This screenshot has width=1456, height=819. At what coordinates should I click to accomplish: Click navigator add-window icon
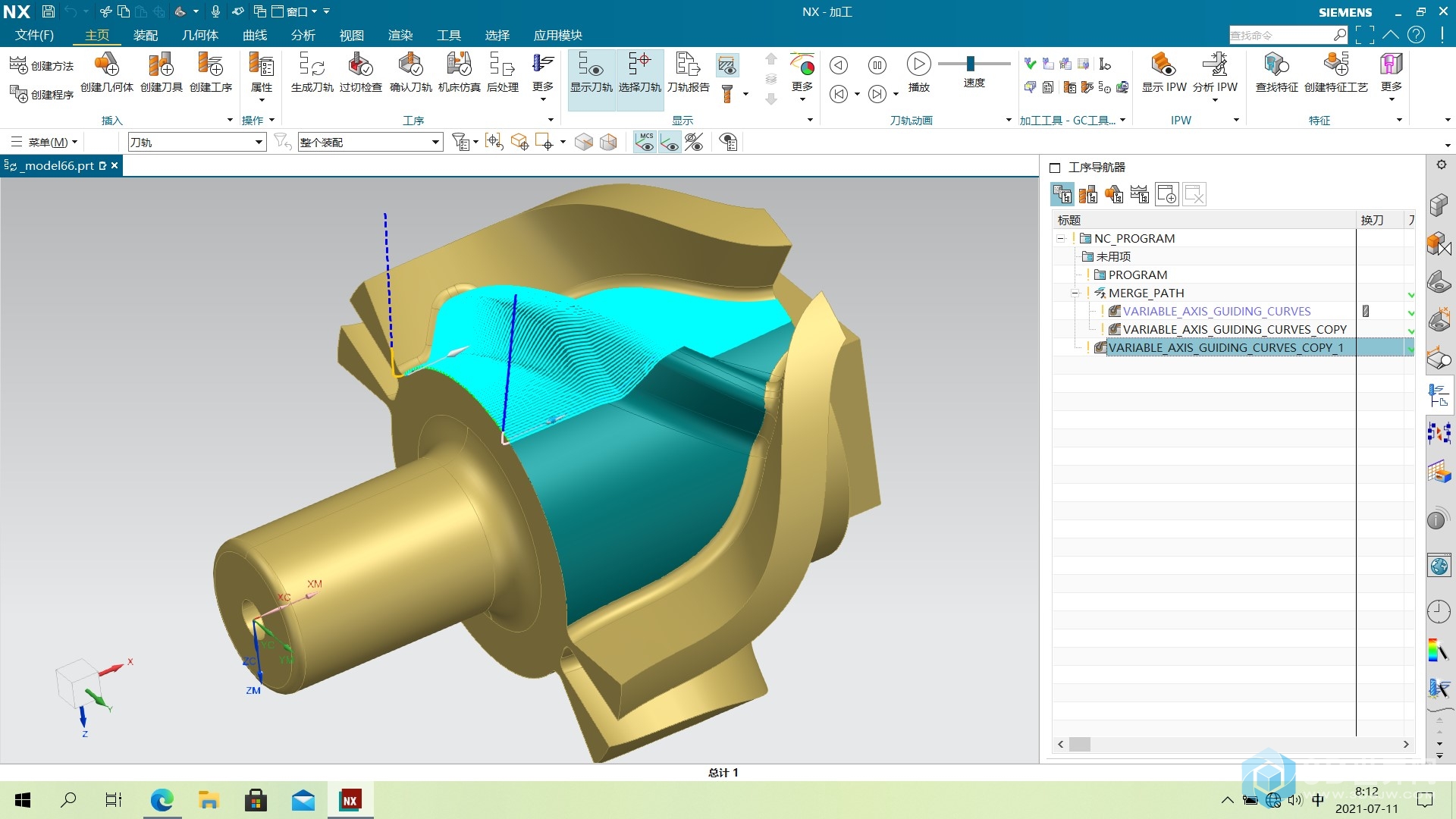1167,195
